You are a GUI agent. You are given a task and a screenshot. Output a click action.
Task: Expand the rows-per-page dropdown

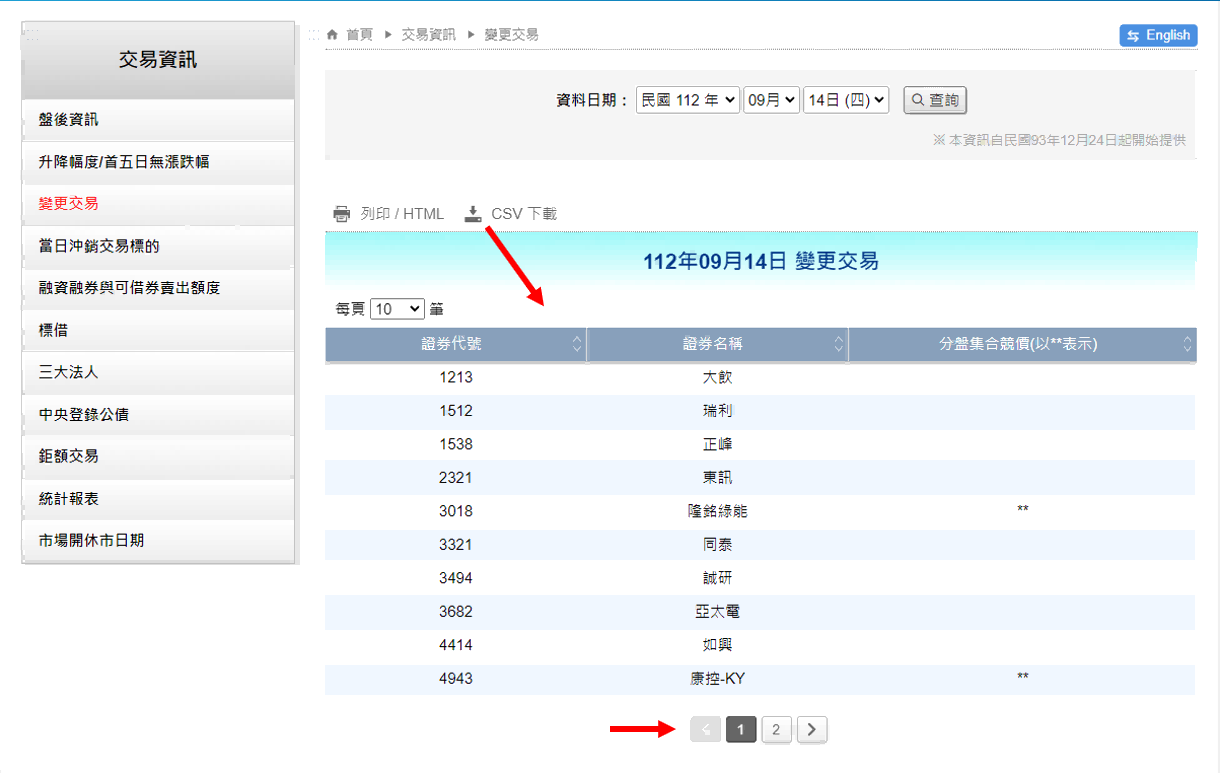[x=397, y=309]
